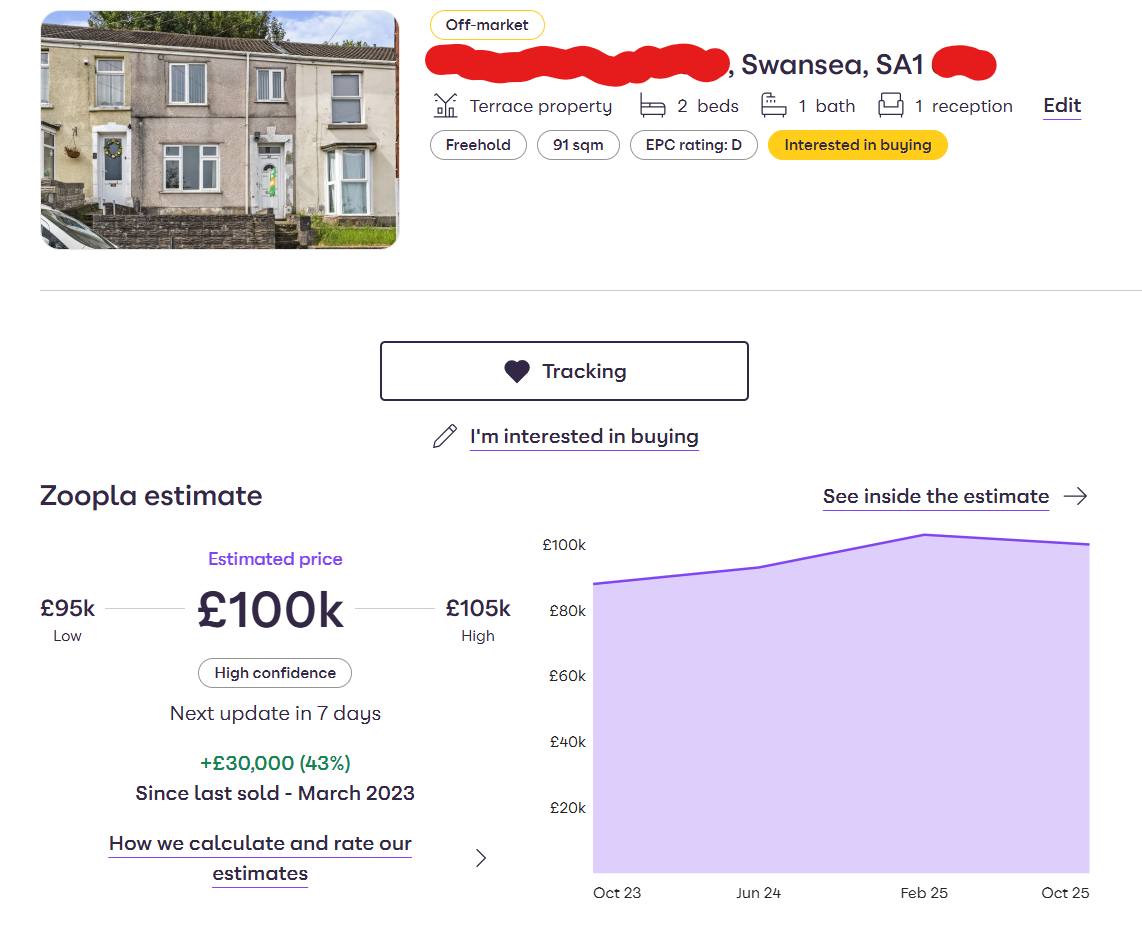Expand the how we calculate estimates chevron
Image resolution: width=1142 pixels, height=941 pixels.
481,858
